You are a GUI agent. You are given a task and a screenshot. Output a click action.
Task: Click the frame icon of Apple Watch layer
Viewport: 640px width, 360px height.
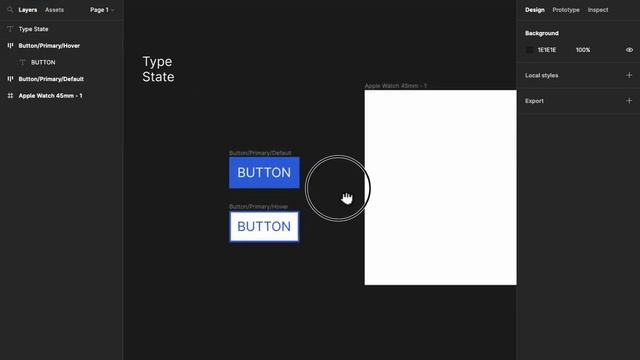coord(10,96)
